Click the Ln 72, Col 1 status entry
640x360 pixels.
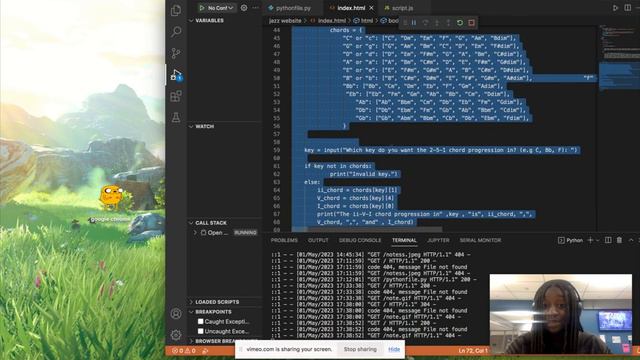point(472,351)
